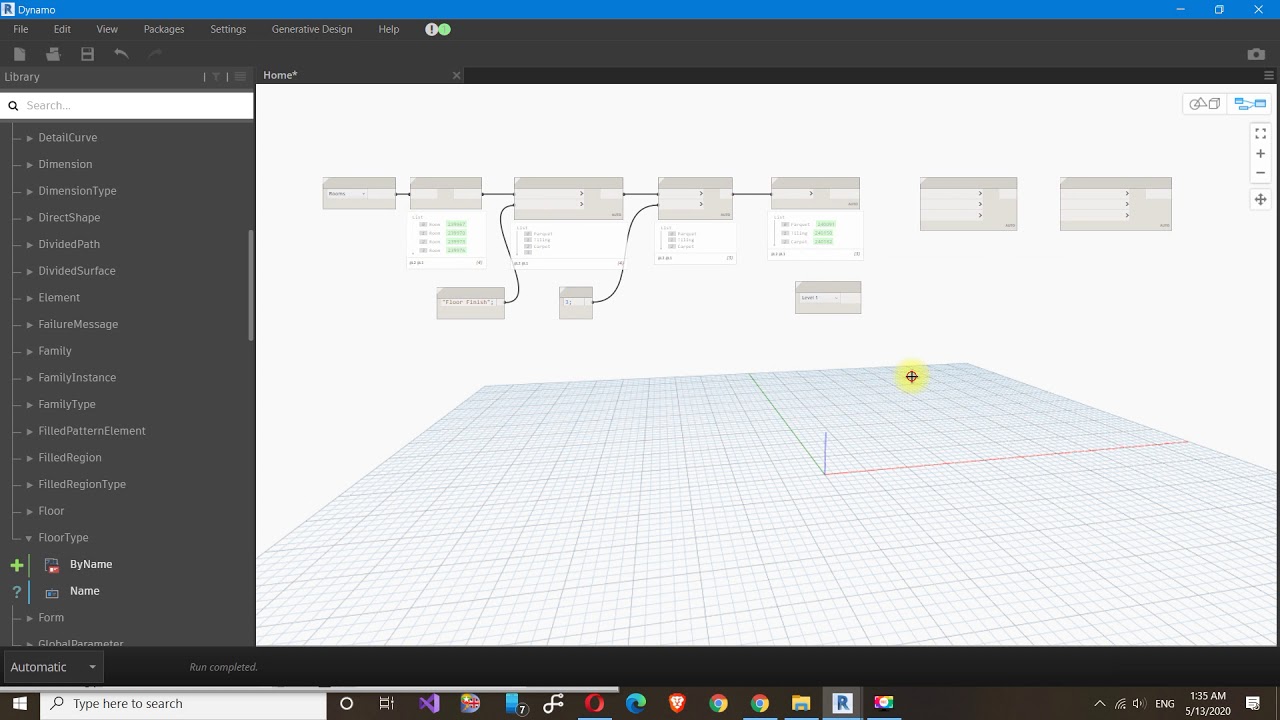Click the pan mode cross-arrows icon

click(x=1260, y=199)
